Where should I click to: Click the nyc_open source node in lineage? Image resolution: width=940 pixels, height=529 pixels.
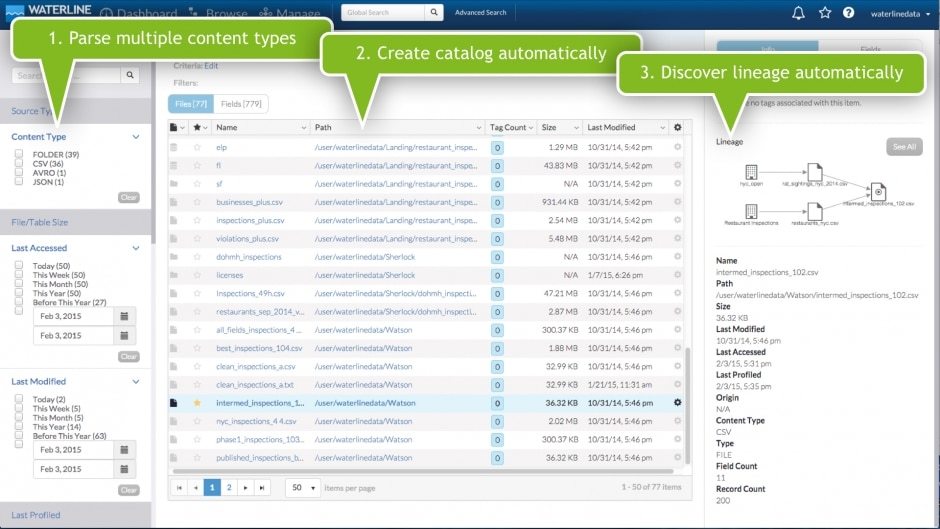pos(751,174)
